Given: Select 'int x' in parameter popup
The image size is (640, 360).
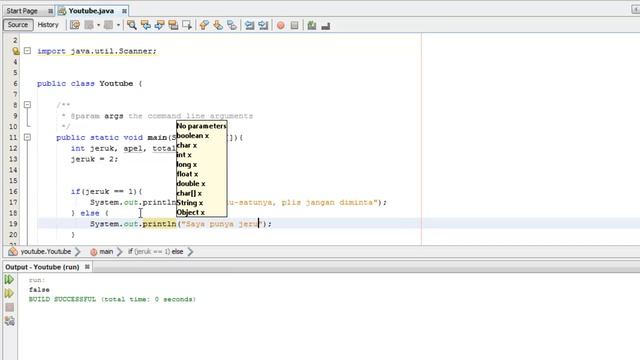Looking at the screenshot, I should pyautogui.click(x=184, y=155).
